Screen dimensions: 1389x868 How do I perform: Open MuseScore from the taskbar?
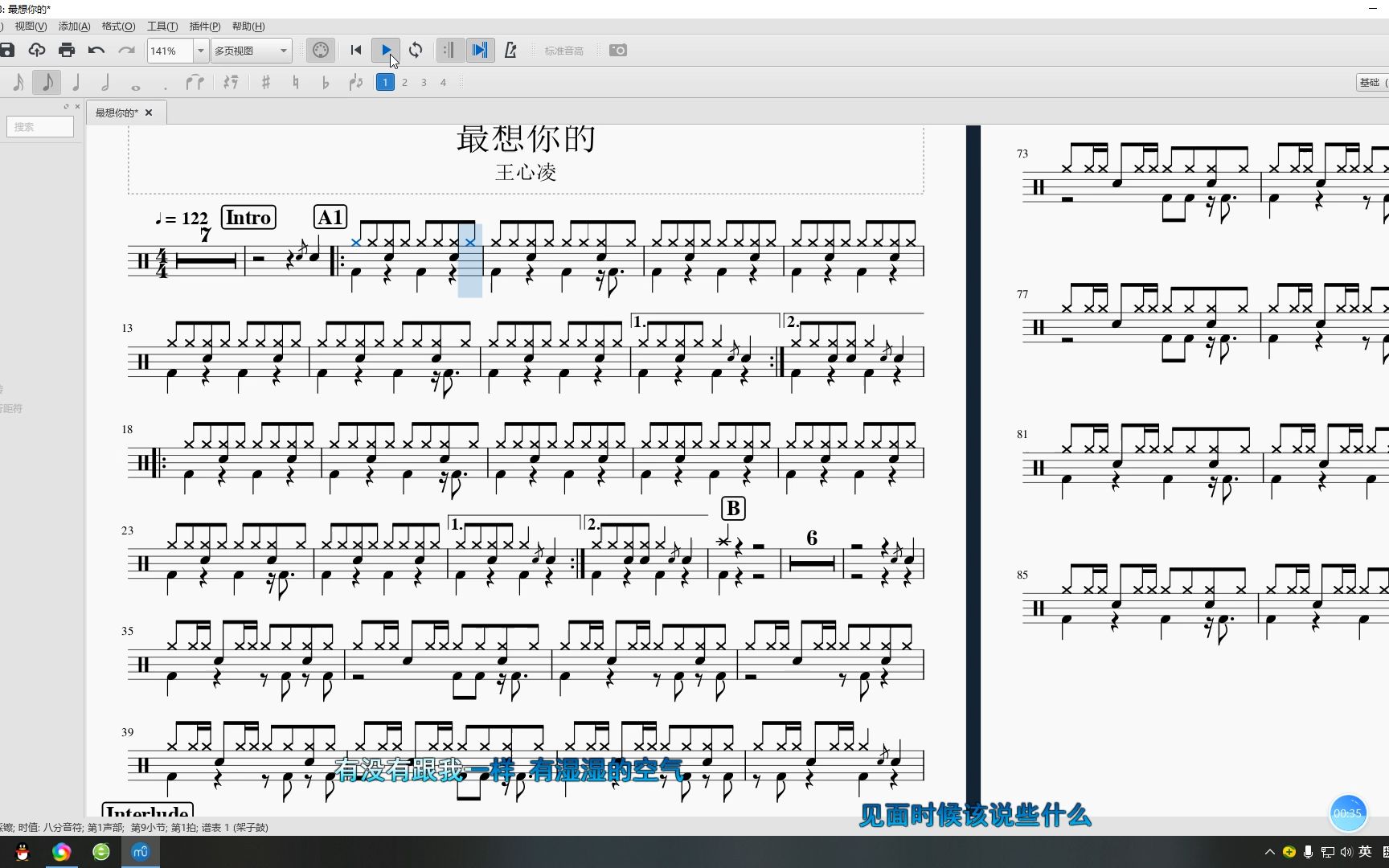tap(141, 852)
